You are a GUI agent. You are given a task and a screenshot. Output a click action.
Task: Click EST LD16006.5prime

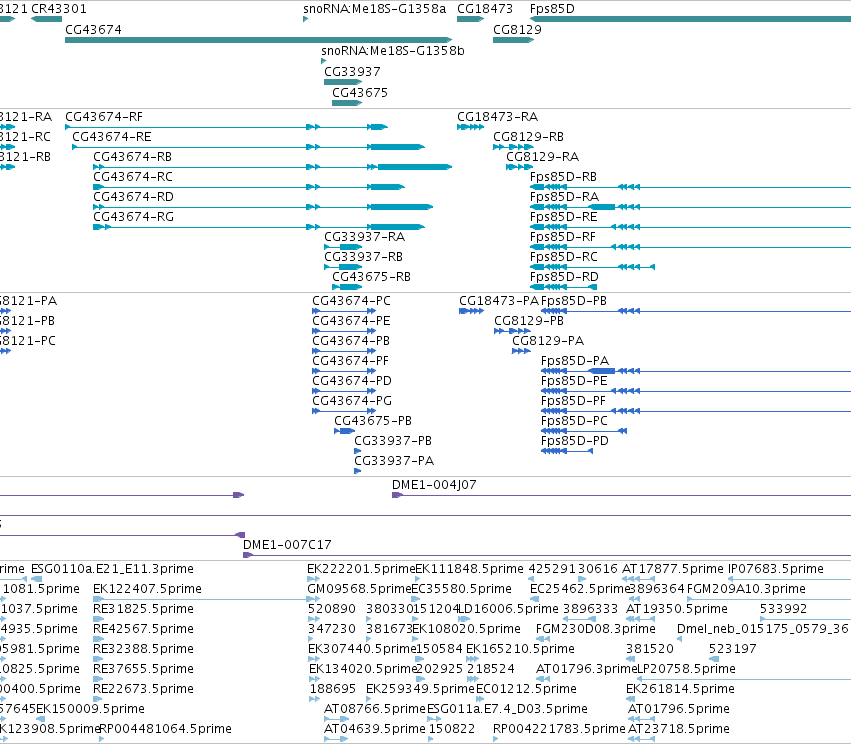(509, 609)
